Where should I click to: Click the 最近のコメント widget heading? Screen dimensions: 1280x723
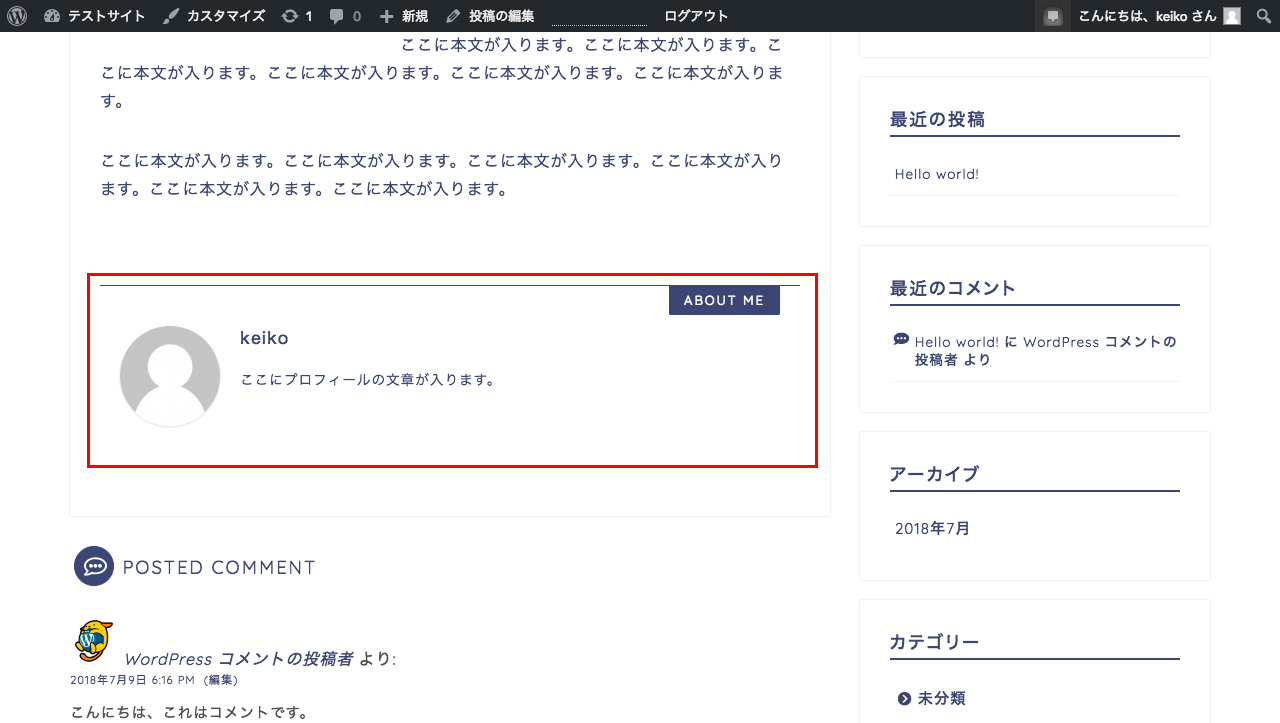pos(952,288)
